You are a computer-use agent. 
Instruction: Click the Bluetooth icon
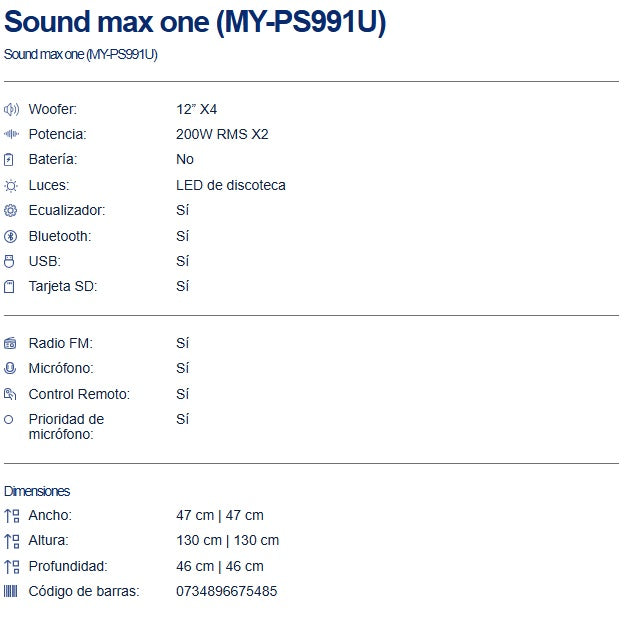tap(10, 236)
